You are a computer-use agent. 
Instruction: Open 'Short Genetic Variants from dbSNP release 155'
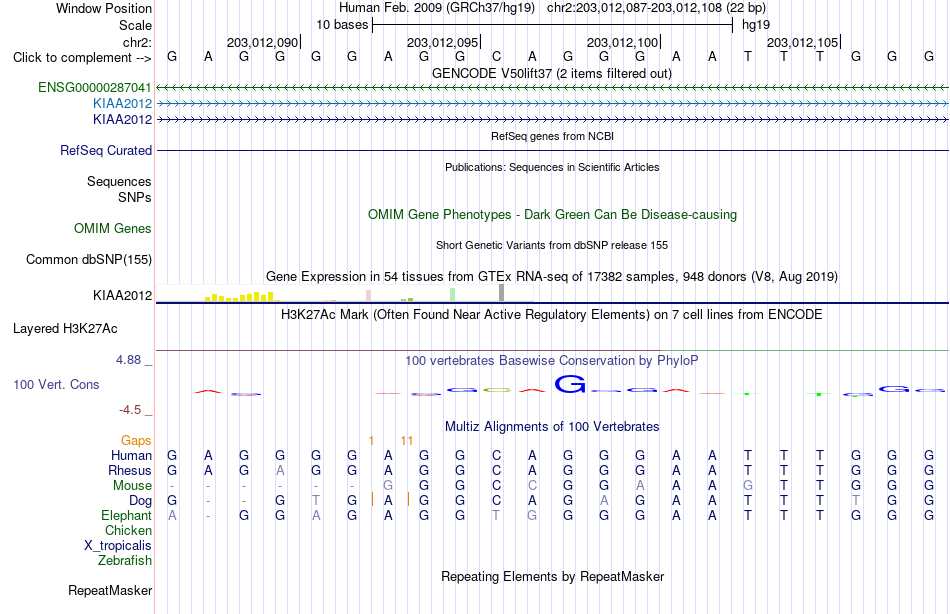[552, 245]
